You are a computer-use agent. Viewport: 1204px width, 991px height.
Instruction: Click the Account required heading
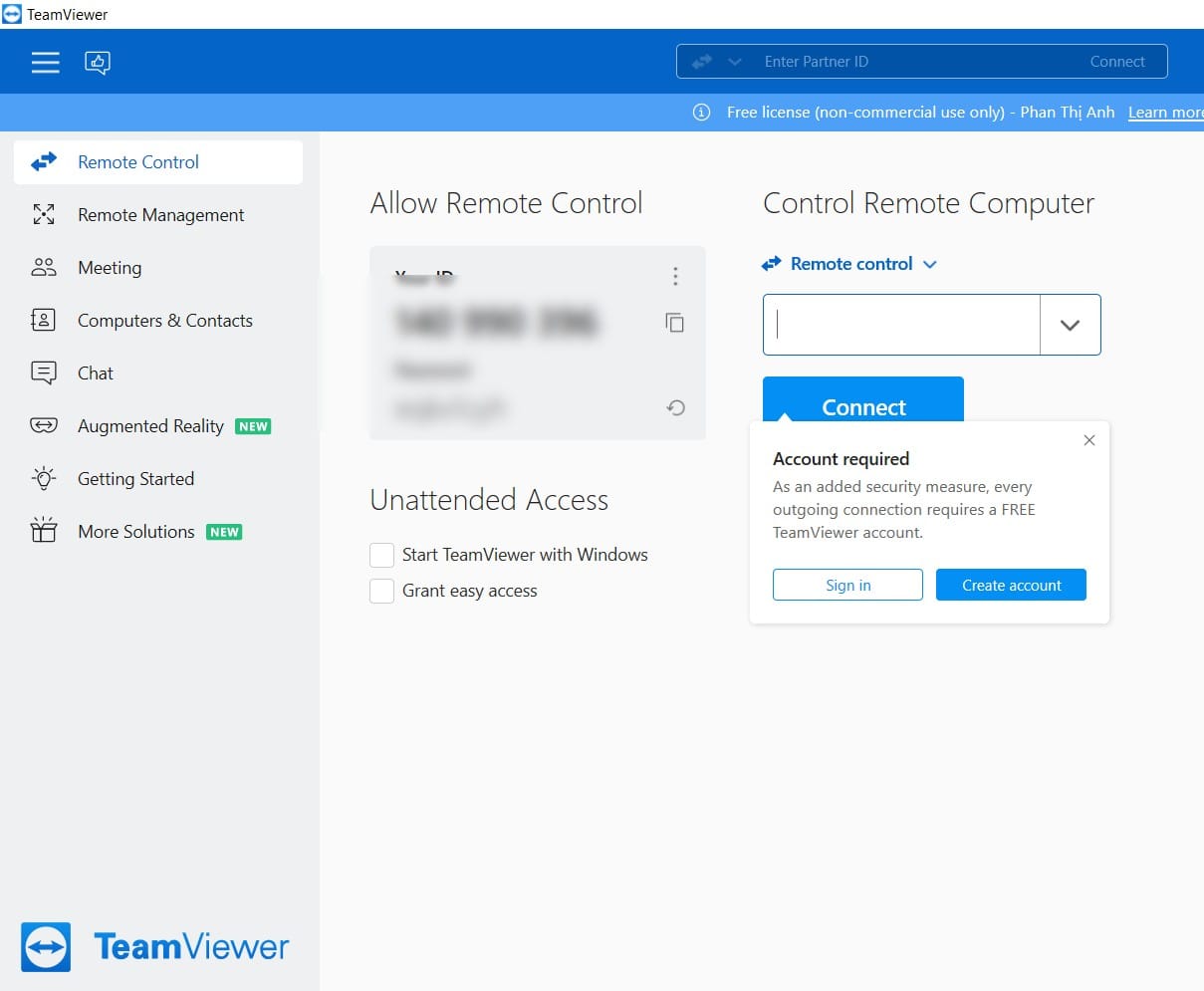841,459
